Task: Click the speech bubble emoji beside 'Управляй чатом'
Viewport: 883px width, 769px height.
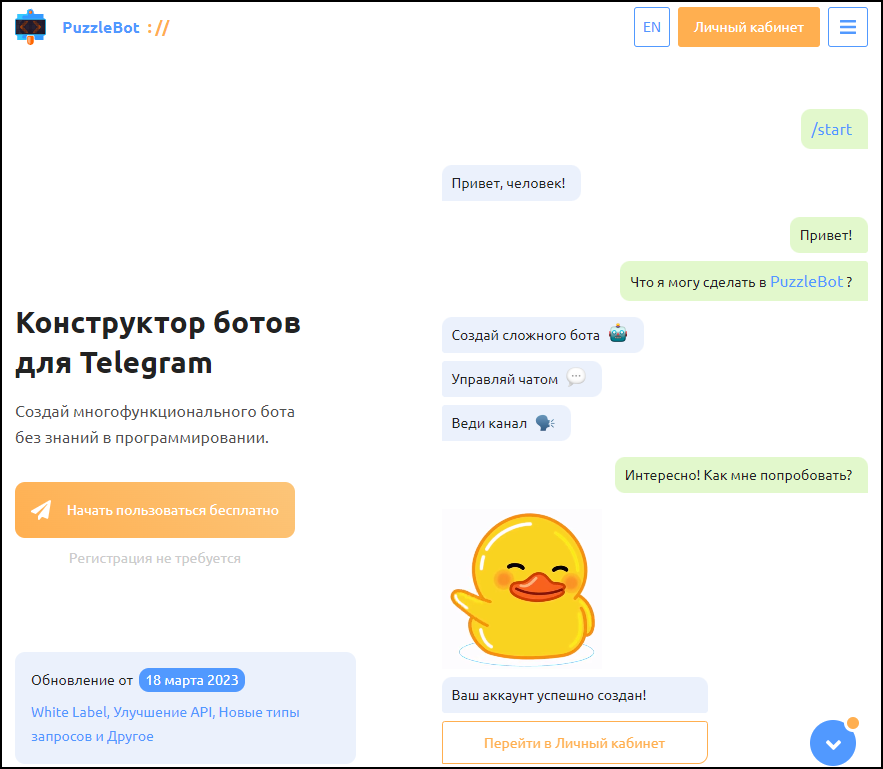Action: point(576,377)
